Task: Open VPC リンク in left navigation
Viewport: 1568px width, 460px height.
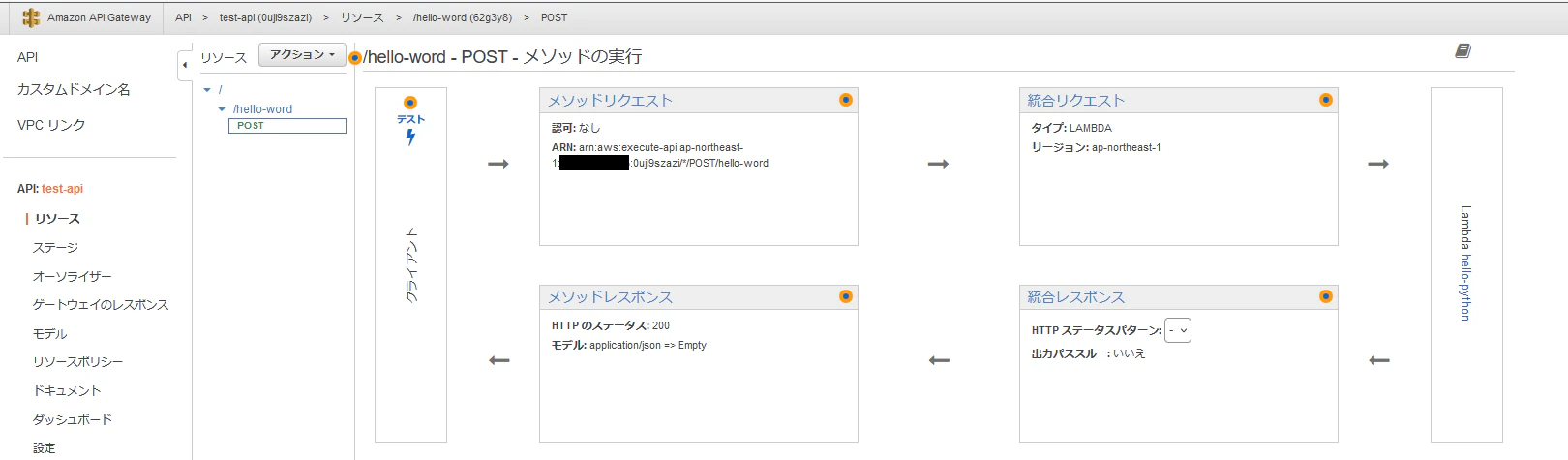Action: (51, 125)
